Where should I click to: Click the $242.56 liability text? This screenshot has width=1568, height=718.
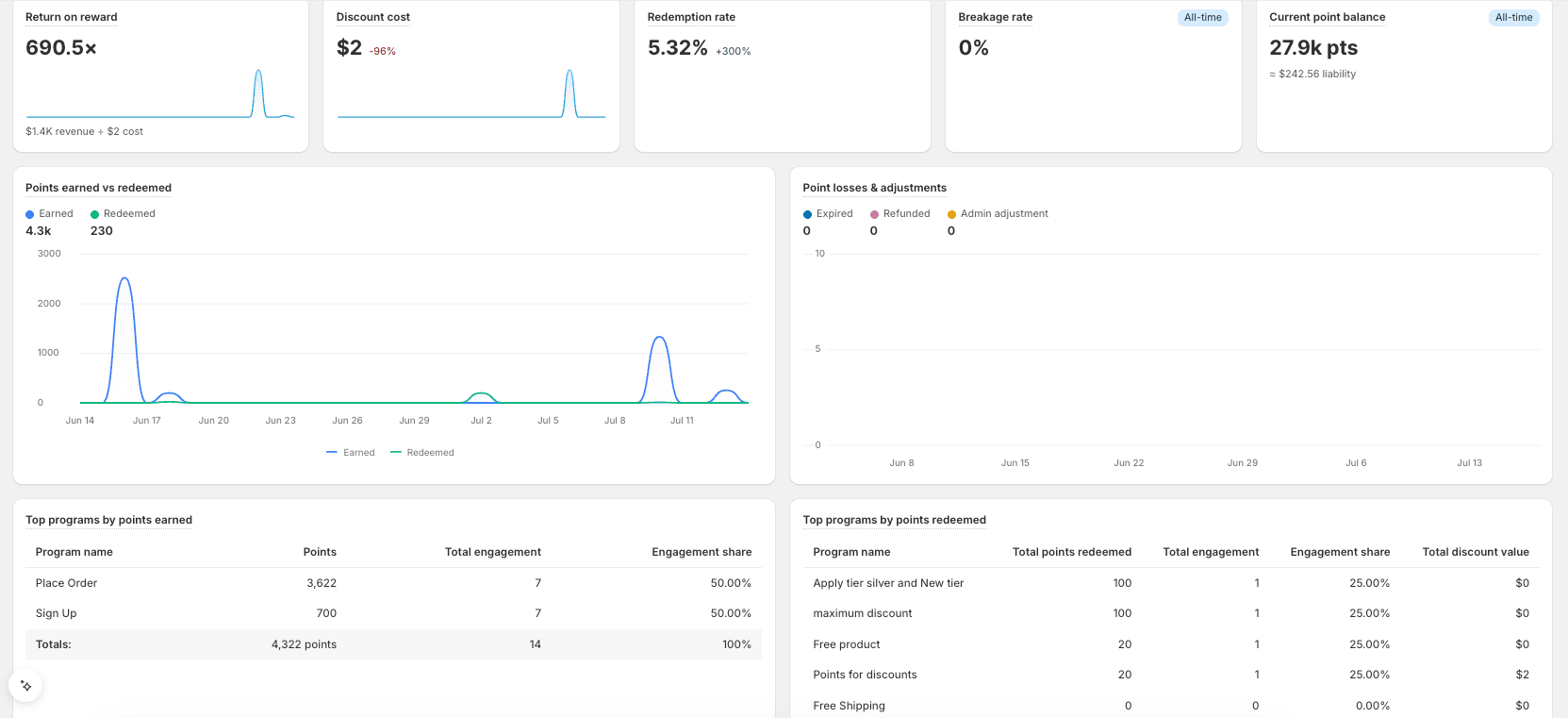point(1312,74)
